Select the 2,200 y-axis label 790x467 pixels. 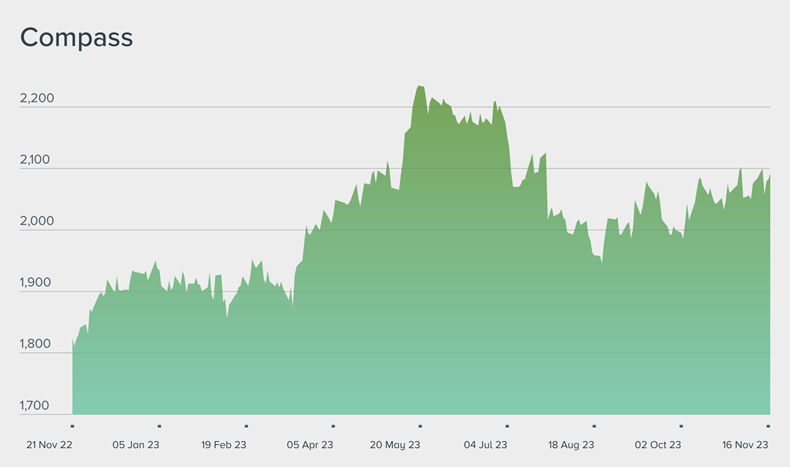[37, 99]
